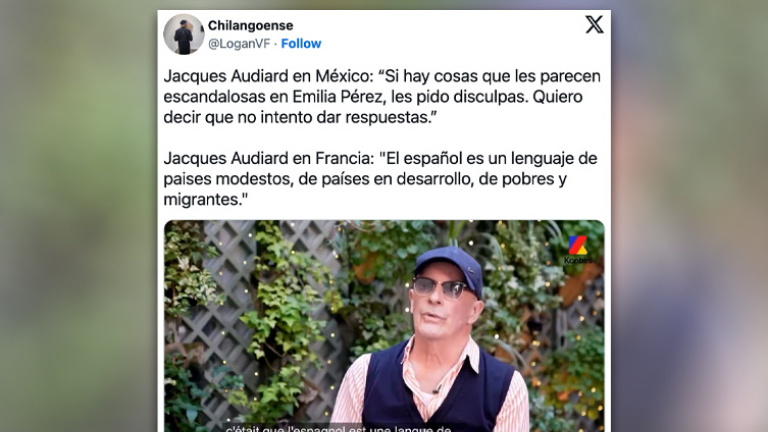
Task: Click the blurred background left of tweet
Action: 78,216
